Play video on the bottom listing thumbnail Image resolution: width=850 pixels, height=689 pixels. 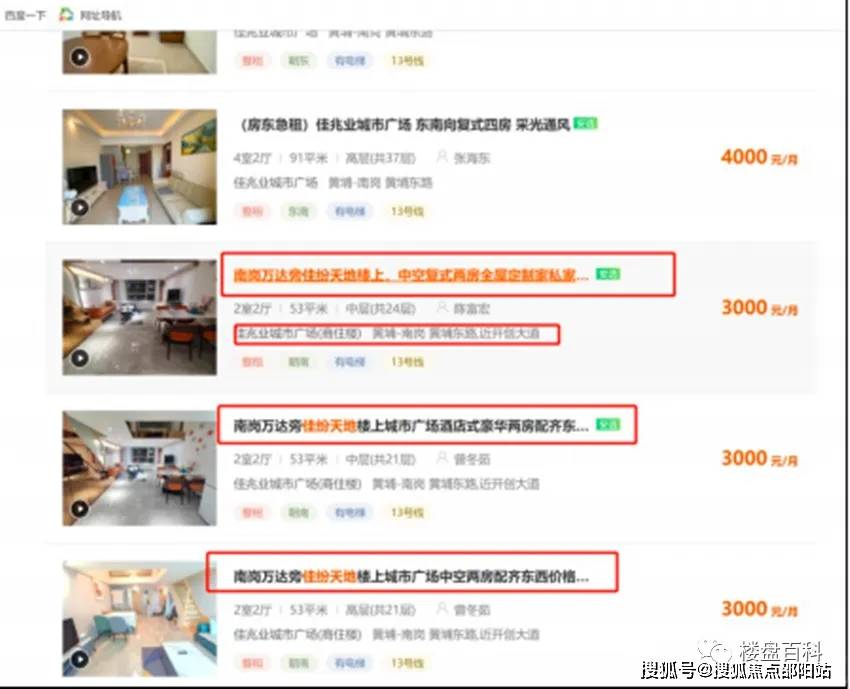pos(80,659)
